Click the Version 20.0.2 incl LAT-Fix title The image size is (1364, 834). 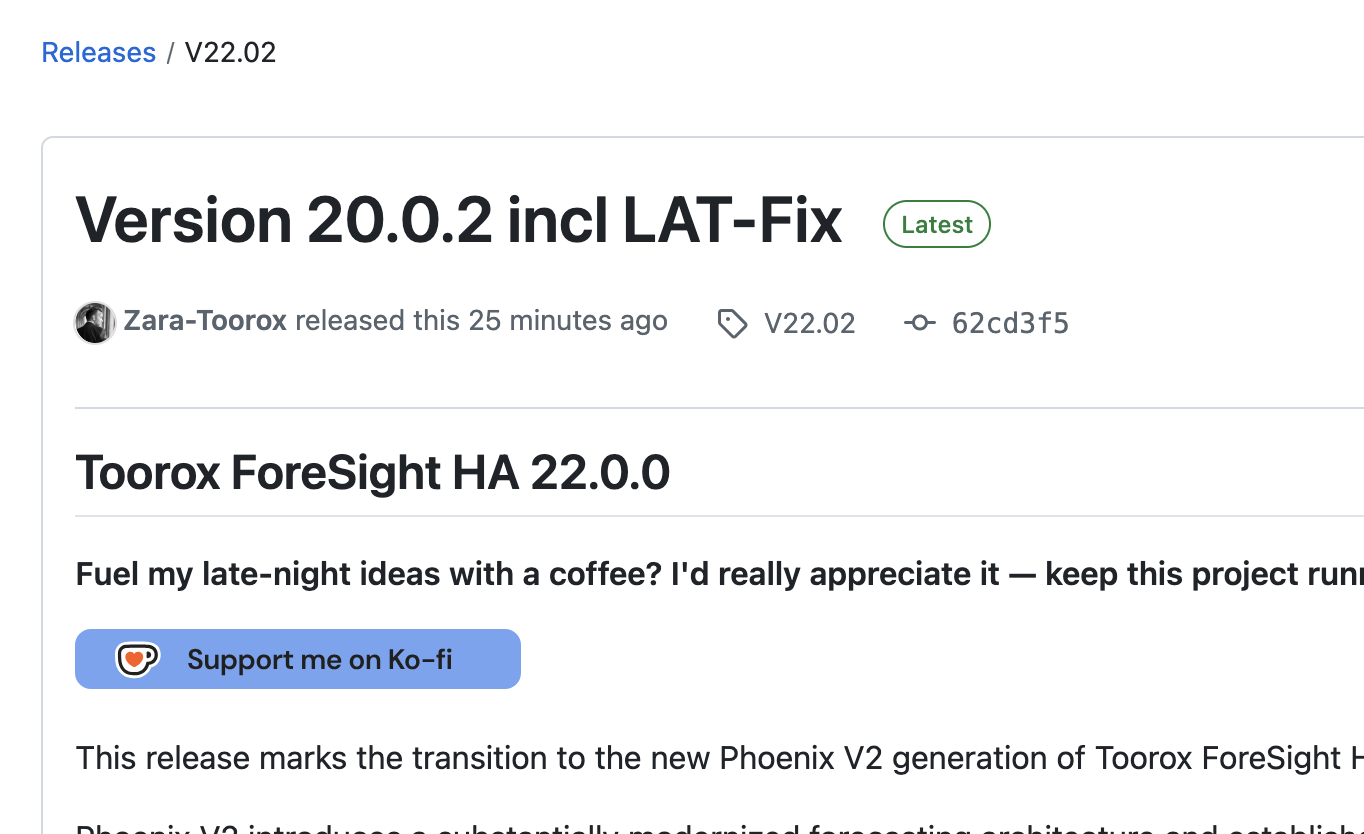(459, 220)
